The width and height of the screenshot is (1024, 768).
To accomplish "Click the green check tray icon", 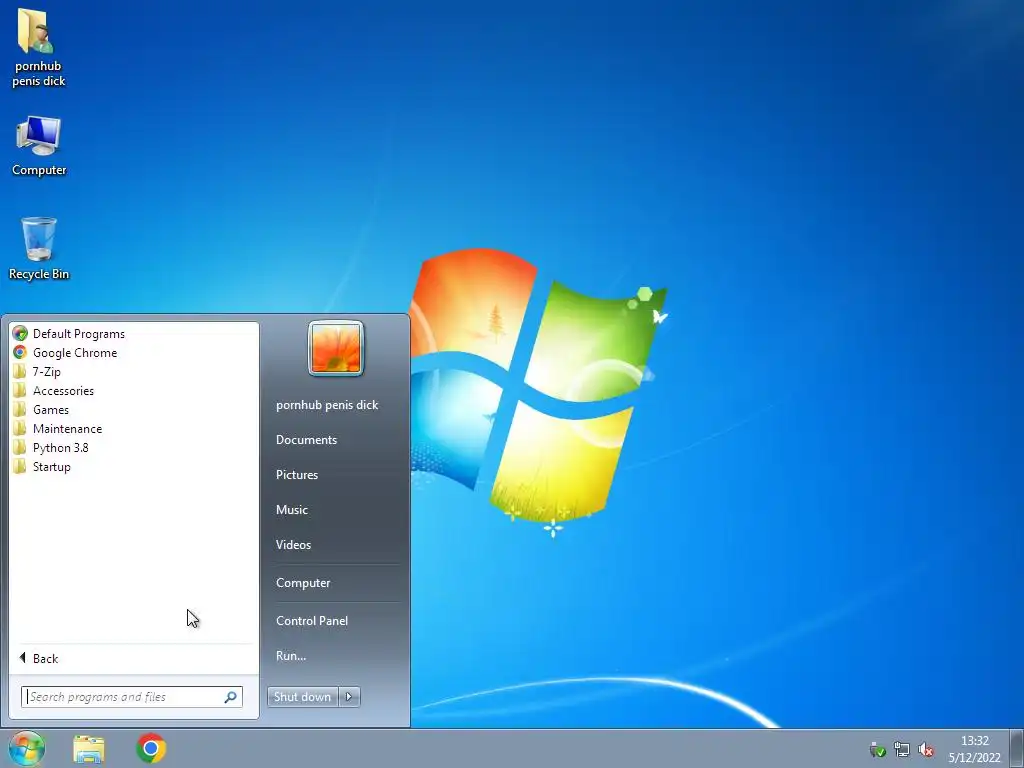I will (878, 750).
